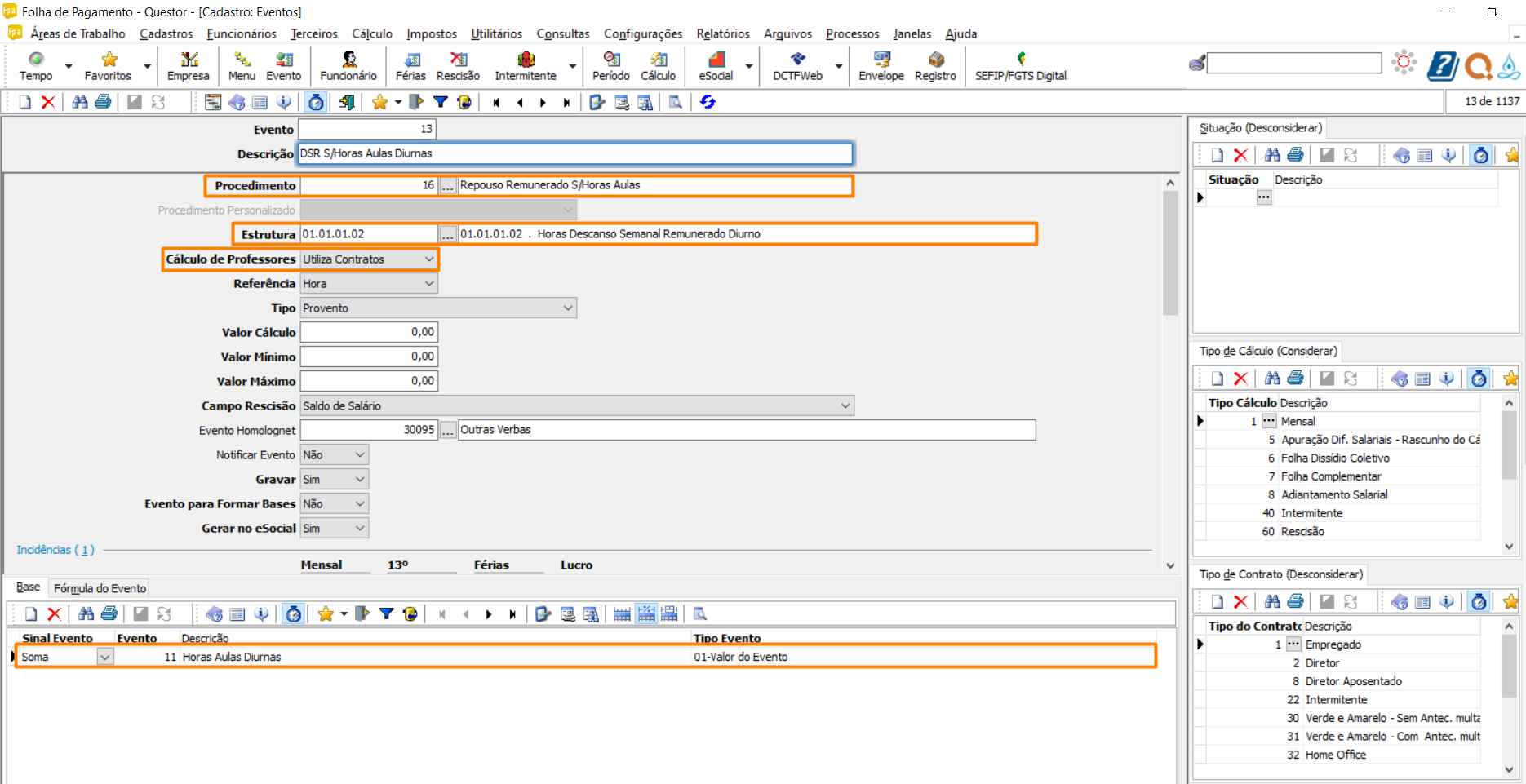Screen dimensions: 1526x784
Task: Open DCTFWeb from the toolbar
Action: (797, 65)
